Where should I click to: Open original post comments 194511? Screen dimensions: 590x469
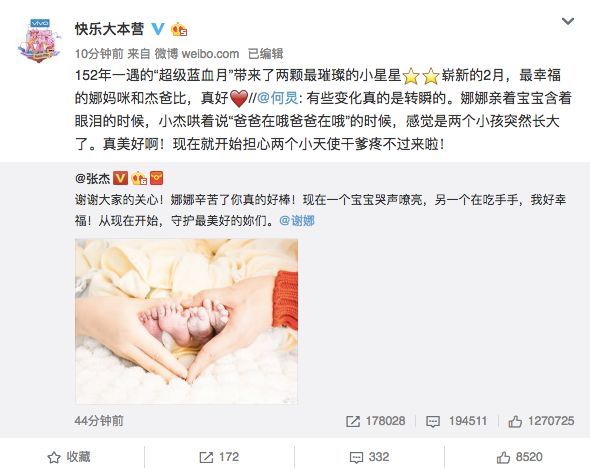coord(456,421)
